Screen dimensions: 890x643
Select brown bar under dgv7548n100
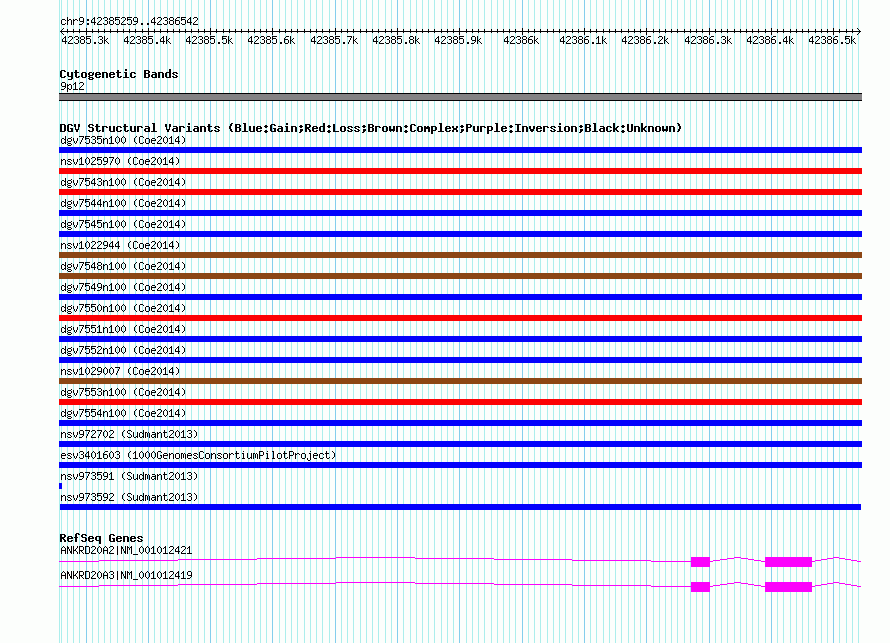pyautogui.click(x=460, y=276)
